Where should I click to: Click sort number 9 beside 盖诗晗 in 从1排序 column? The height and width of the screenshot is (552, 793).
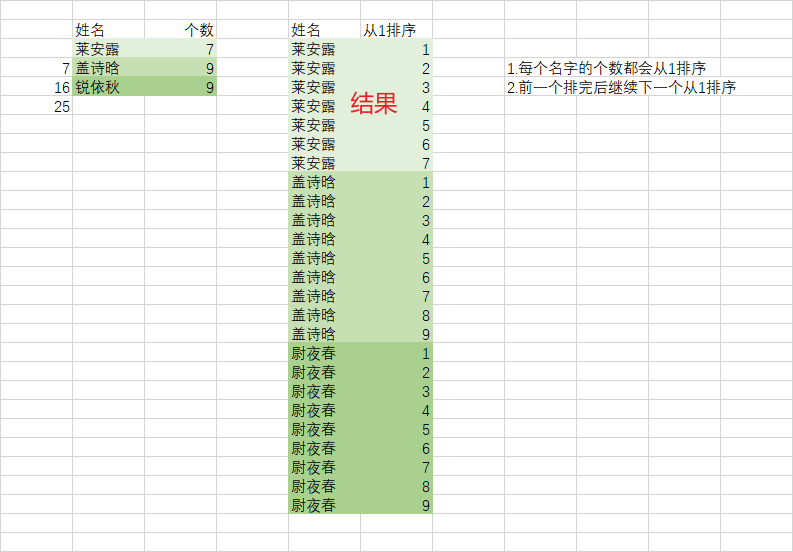point(396,333)
